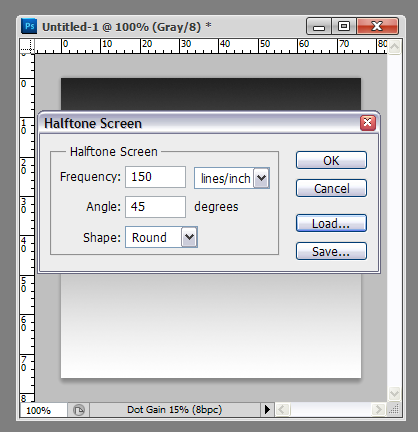Click the horizontal scrollbar right arrow
Viewport: 418px width, 432px height.
point(378,409)
